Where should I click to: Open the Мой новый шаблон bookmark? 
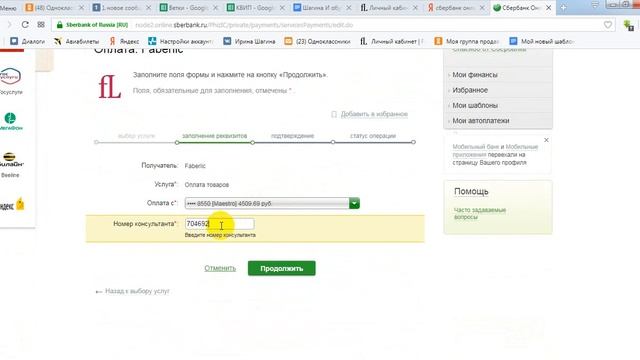point(542,41)
